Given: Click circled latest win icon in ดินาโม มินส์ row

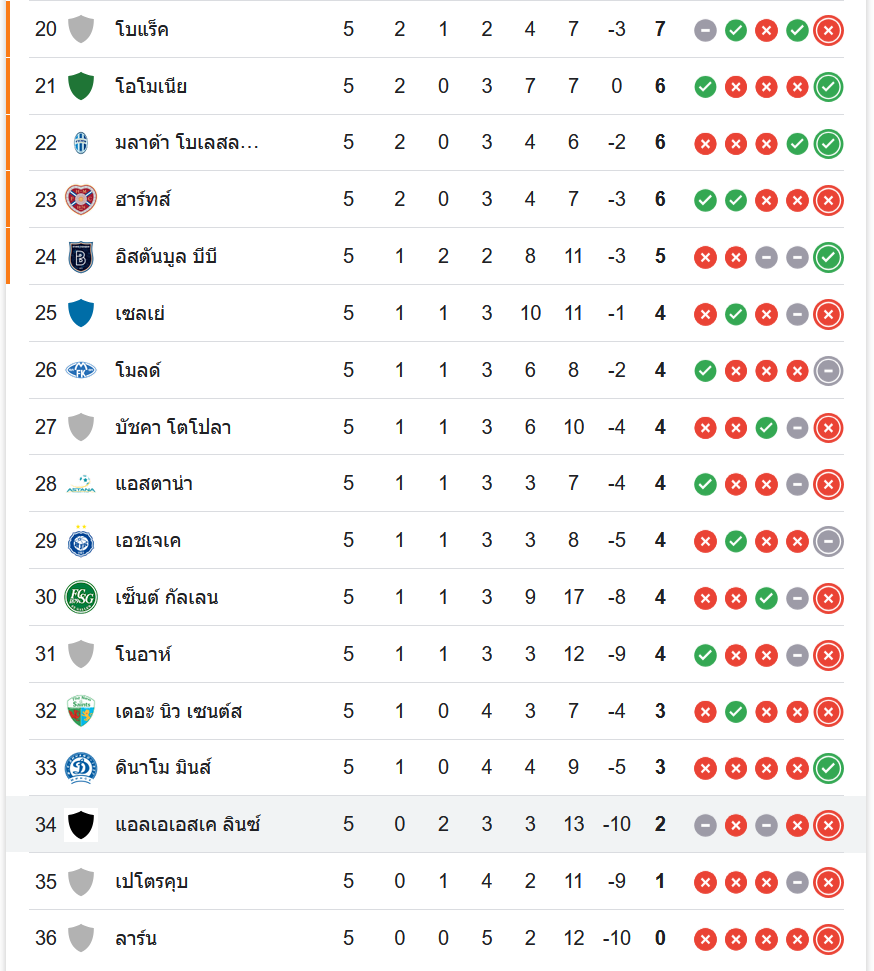Looking at the screenshot, I should (828, 768).
